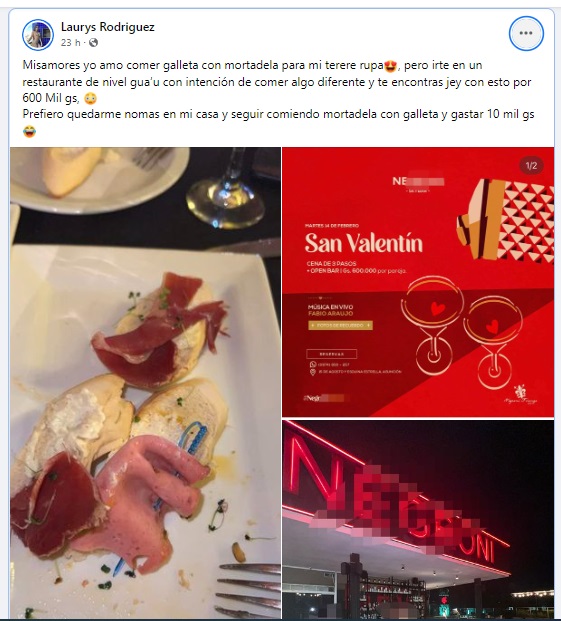Click the 1/2 image counter badge
Viewport: 561px width, 621px height.
tap(531, 166)
